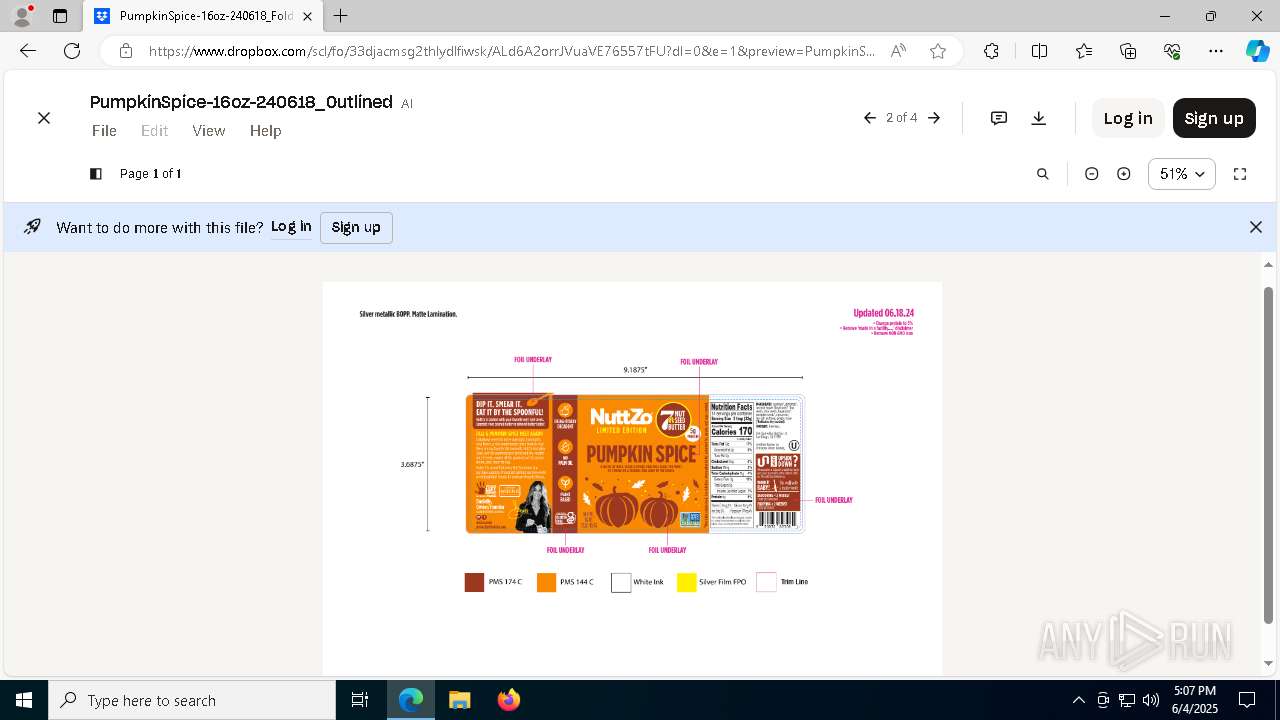The height and width of the screenshot is (720, 1280).
Task: Zoom in with the plus icon
Action: pyautogui.click(x=1124, y=174)
